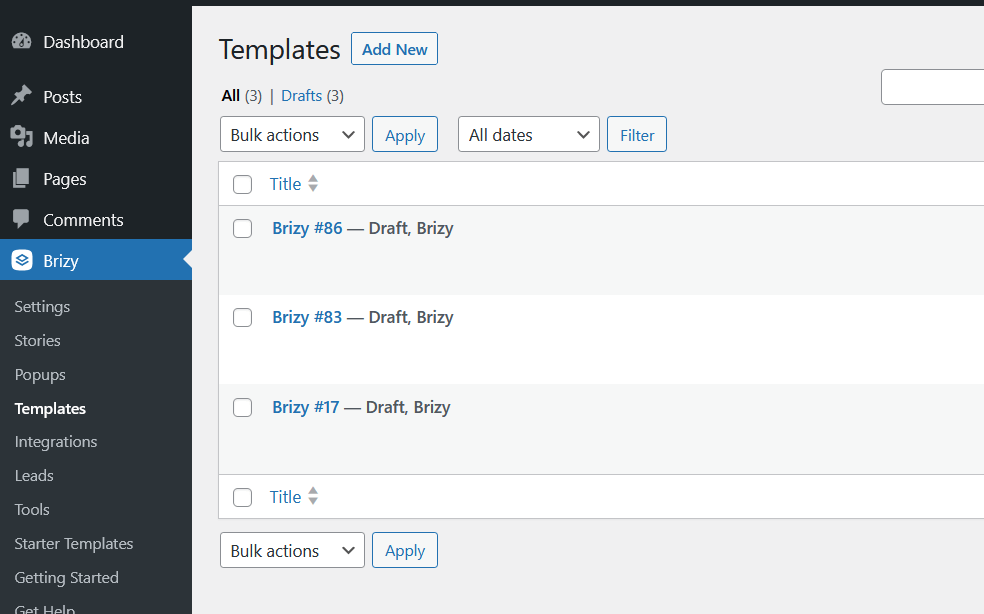Expand the All dates dropdown
The image size is (984, 614).
(x=528, y=134)
